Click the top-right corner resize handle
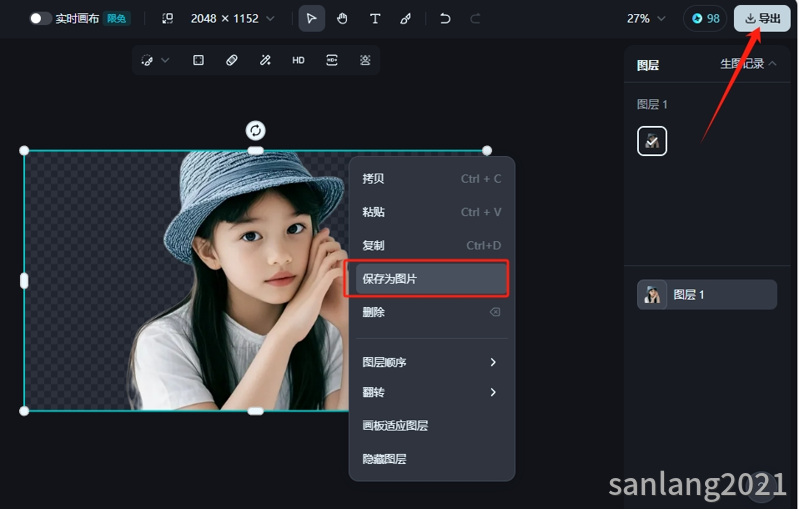799x509 pixels. tap(487, 150)
